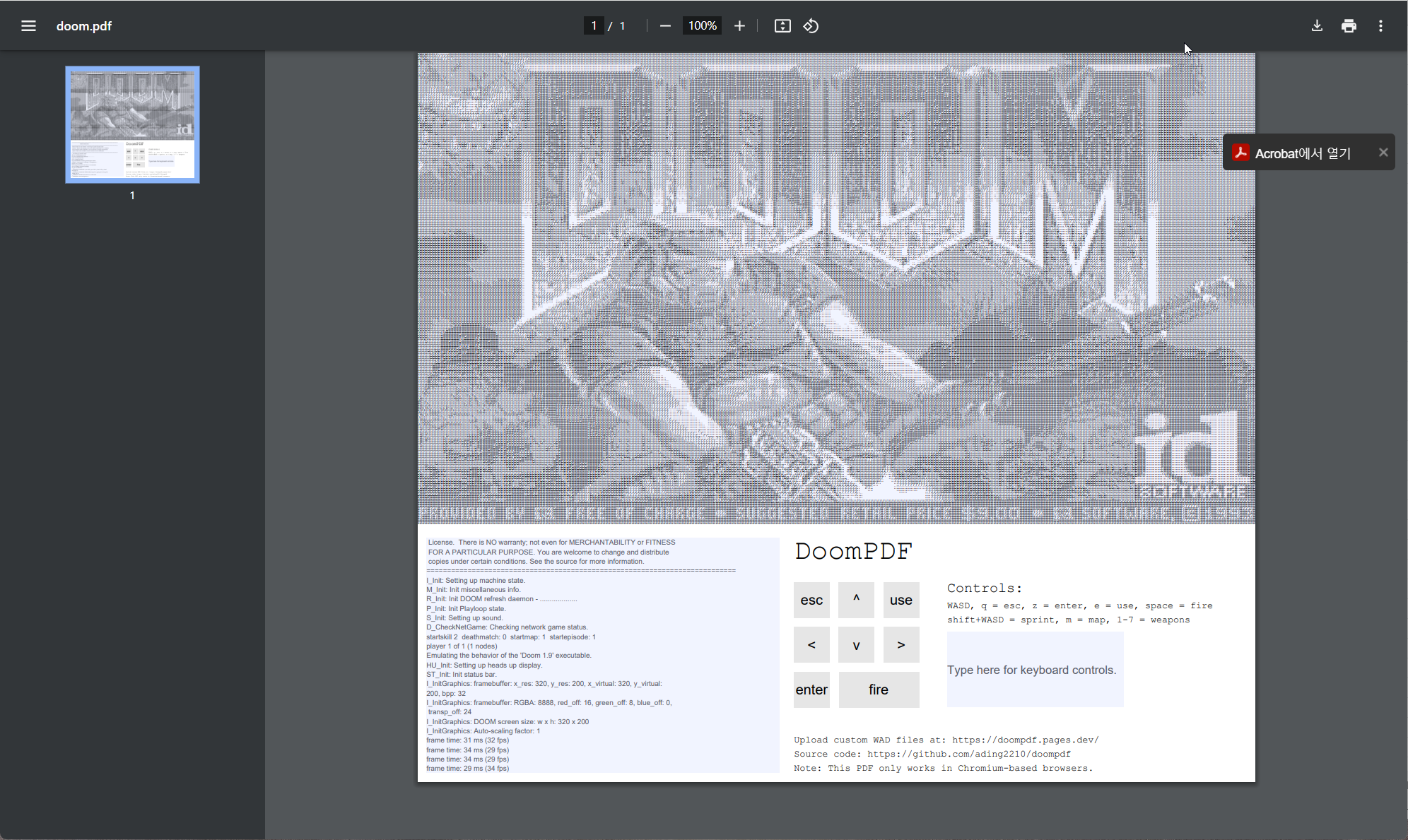Zoom in on the document

pyautogui.click(x=739, y=25)
